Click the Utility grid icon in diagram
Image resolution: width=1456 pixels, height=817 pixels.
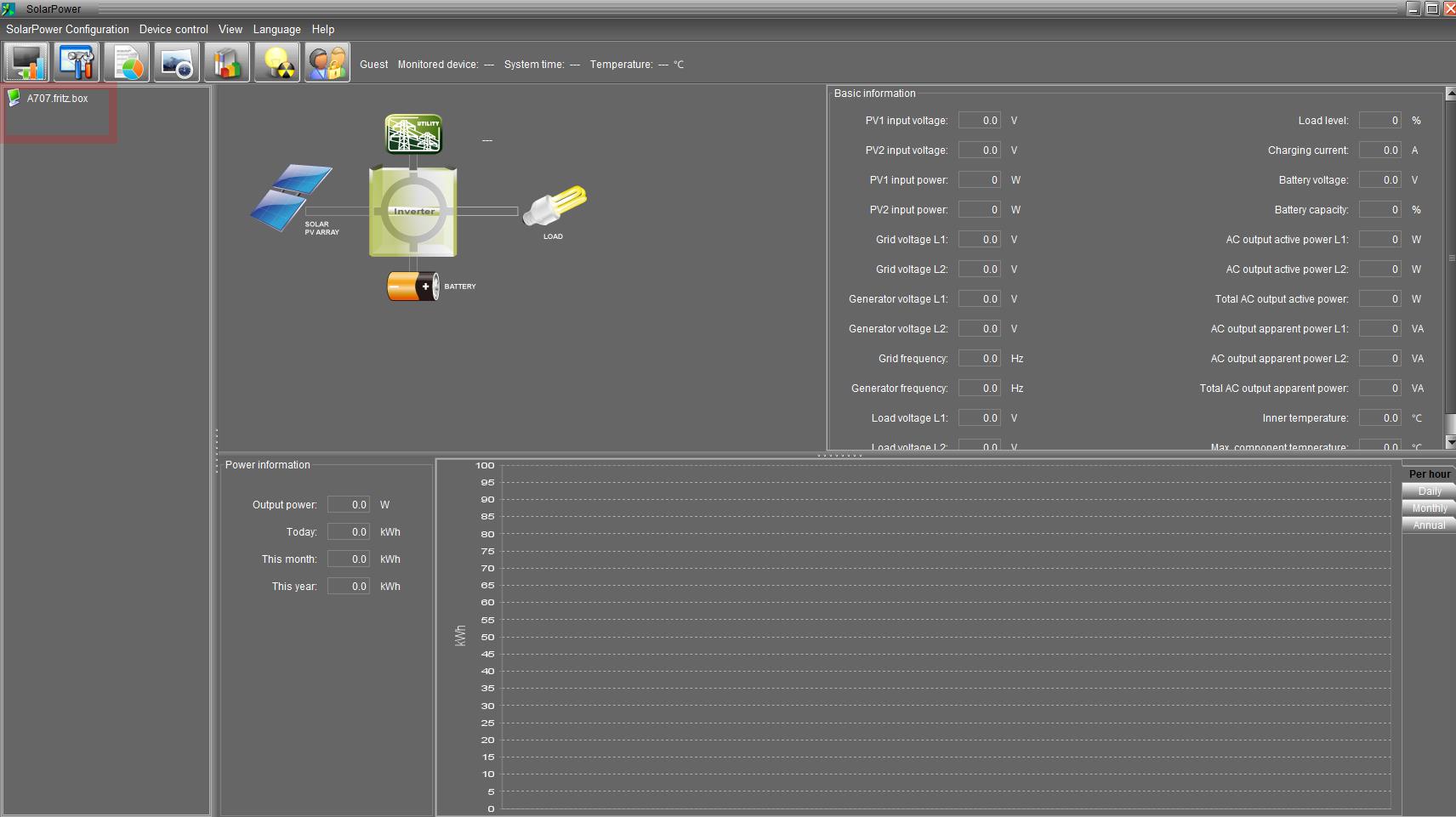point(413,134)
